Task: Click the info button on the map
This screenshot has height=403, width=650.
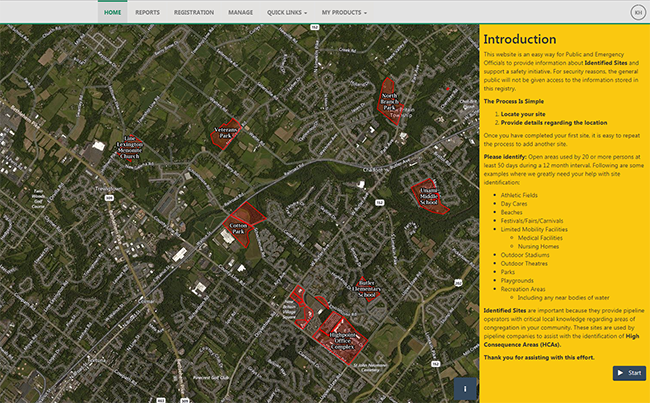Action: tap(461, 387)
